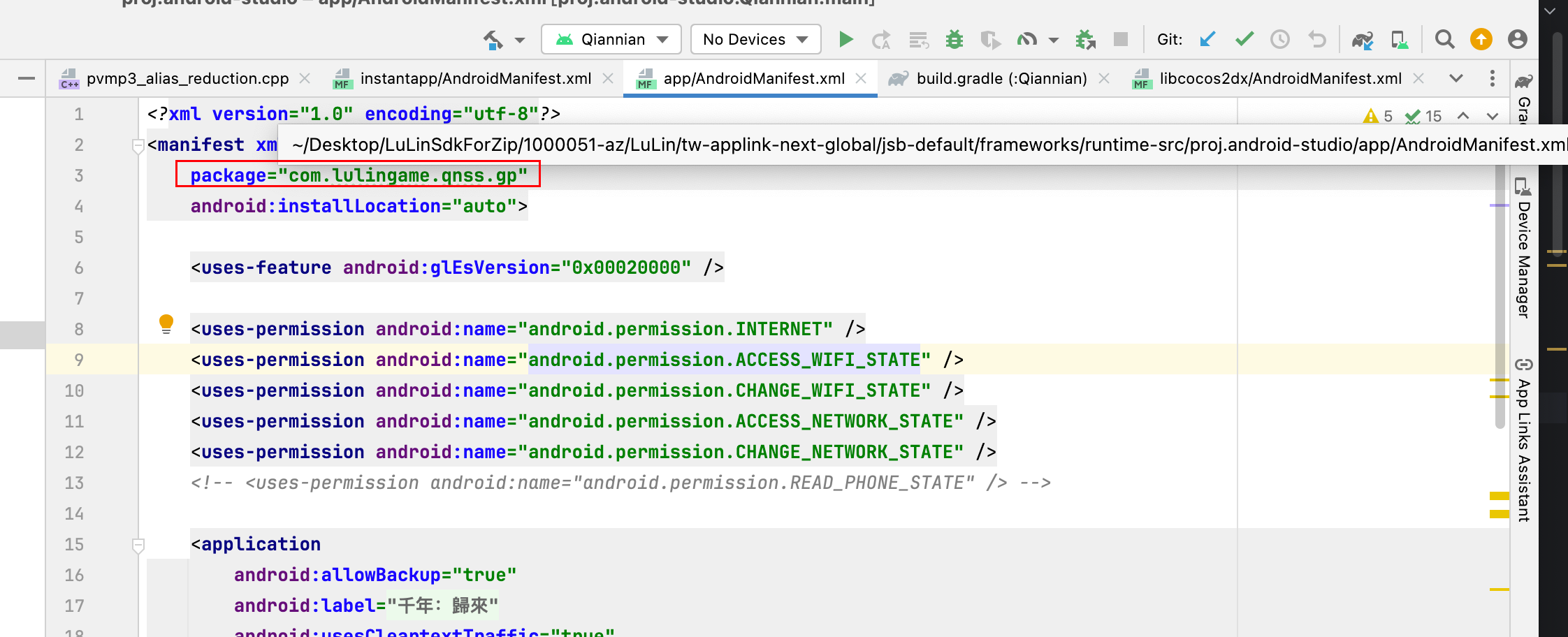Open the Device Manager toolbar icon
The image size is (1568, 637).
1400,40
